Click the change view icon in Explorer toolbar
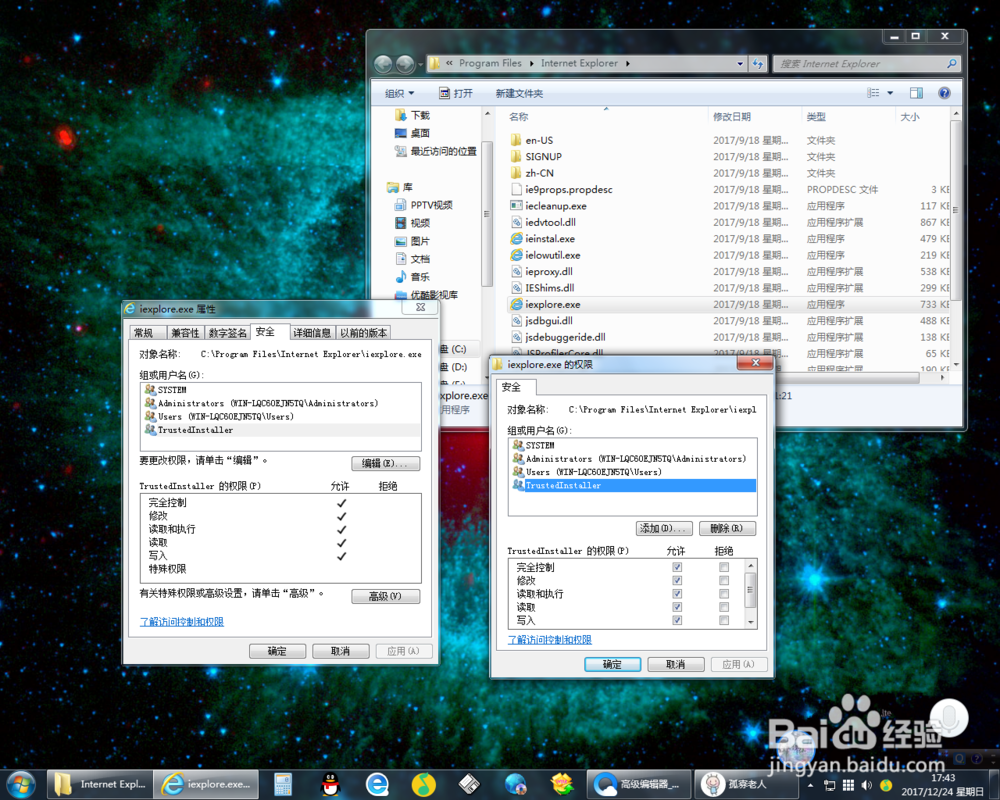Image resolution: width=1000 pixels, height=800 pixels. pos(873,93)
